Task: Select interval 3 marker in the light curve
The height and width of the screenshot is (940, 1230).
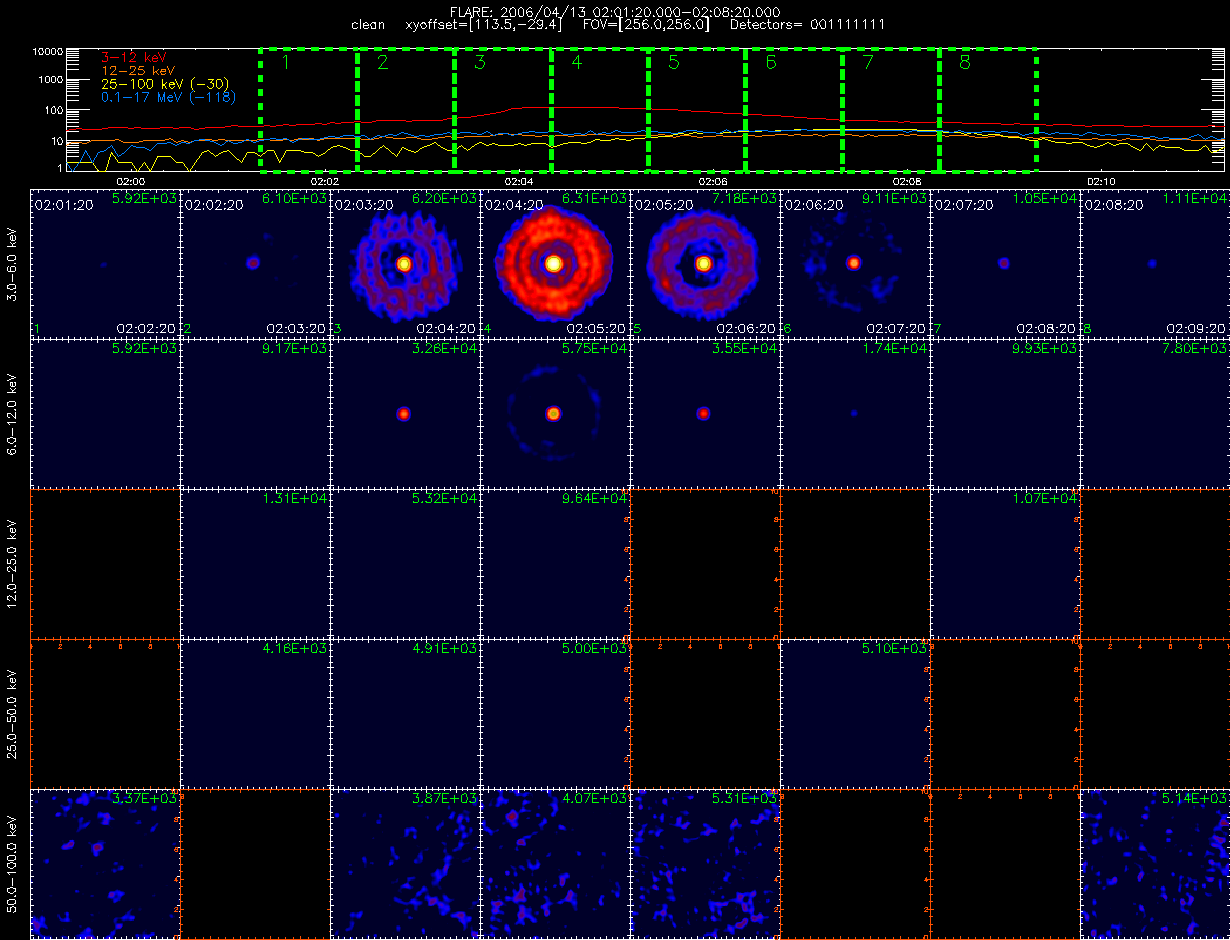Action: pos(479,63)
